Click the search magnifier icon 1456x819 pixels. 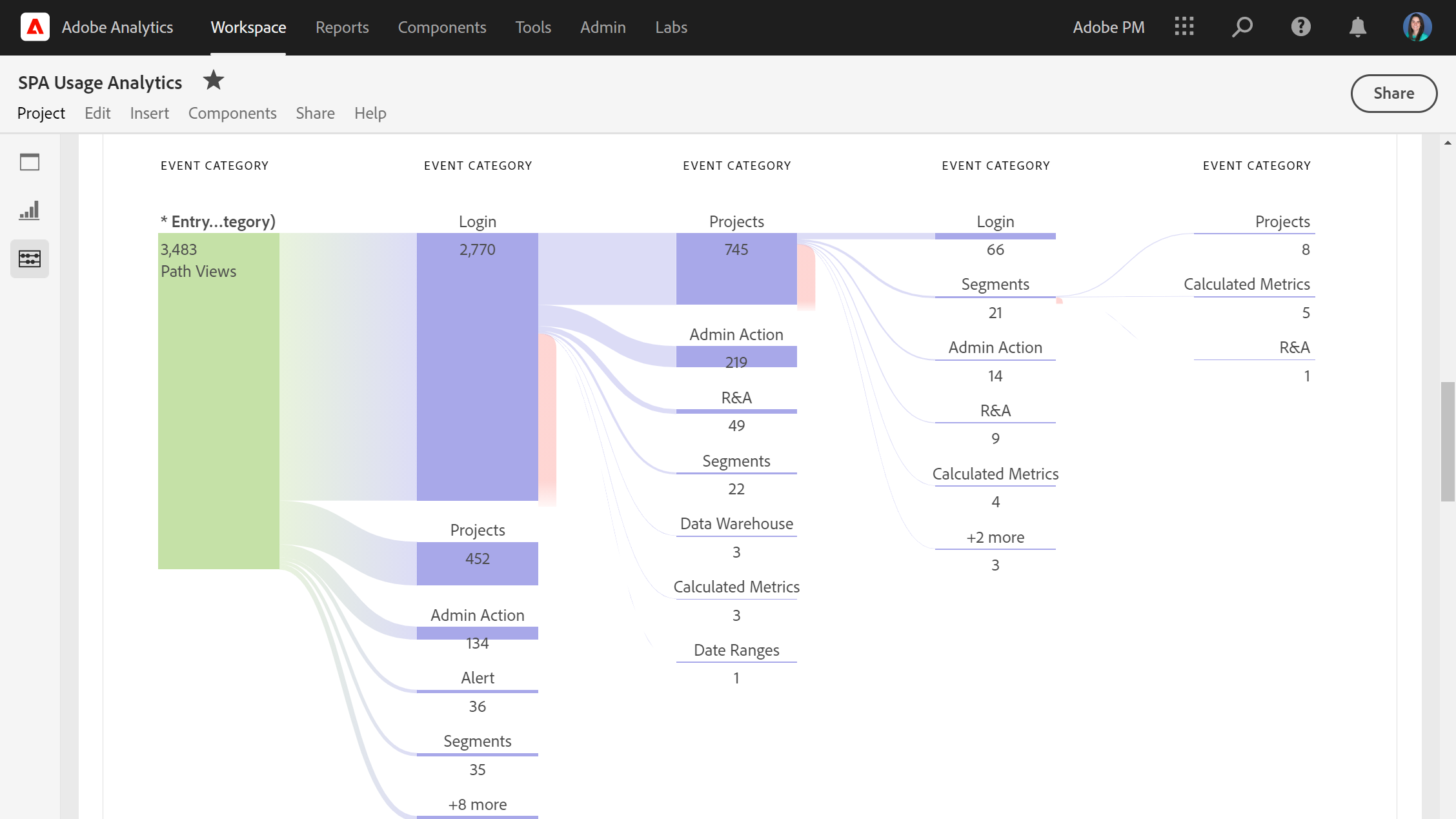(1242, 27)
